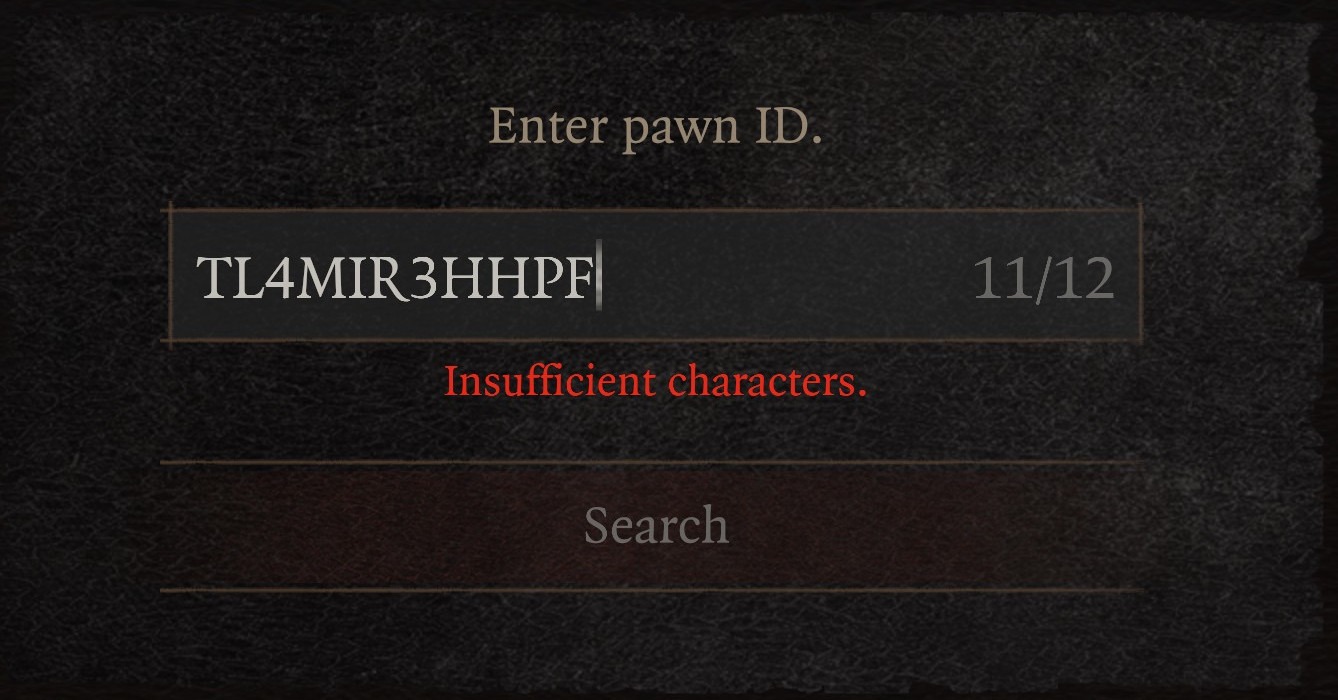
Task: Click the leading letter T of the ID
Action: pyautogui.click(x=212, y=279)
